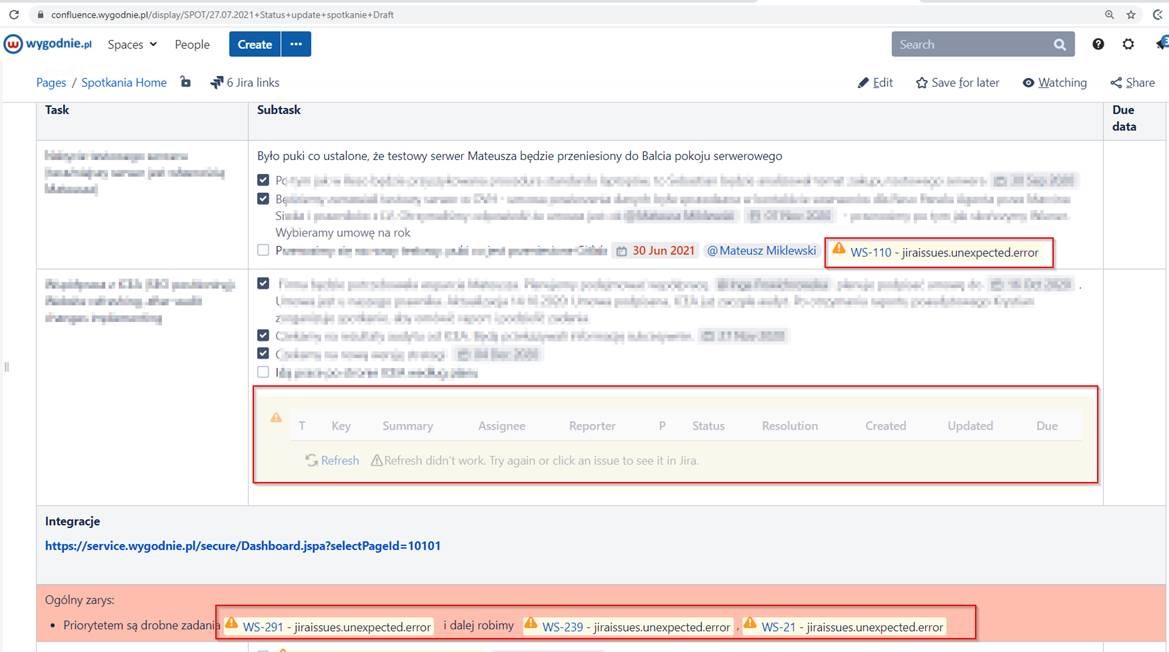1169x652 pixels.
Task: Open the Create more options ellipsis
Action: tap(296, 44)
